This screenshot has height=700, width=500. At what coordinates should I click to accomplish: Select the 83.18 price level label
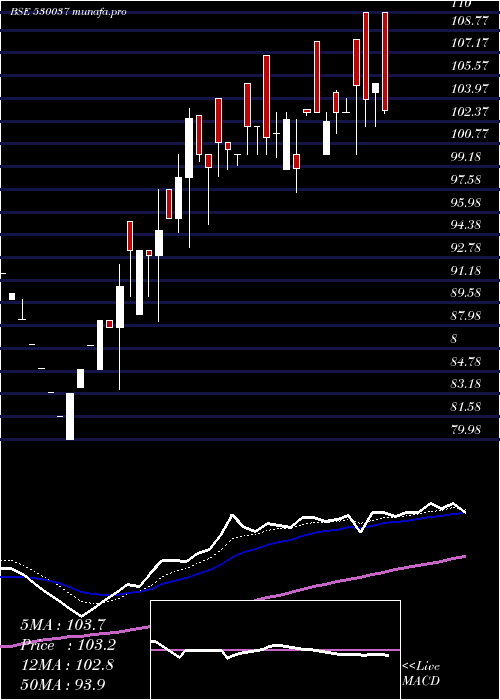pos(466,384)
